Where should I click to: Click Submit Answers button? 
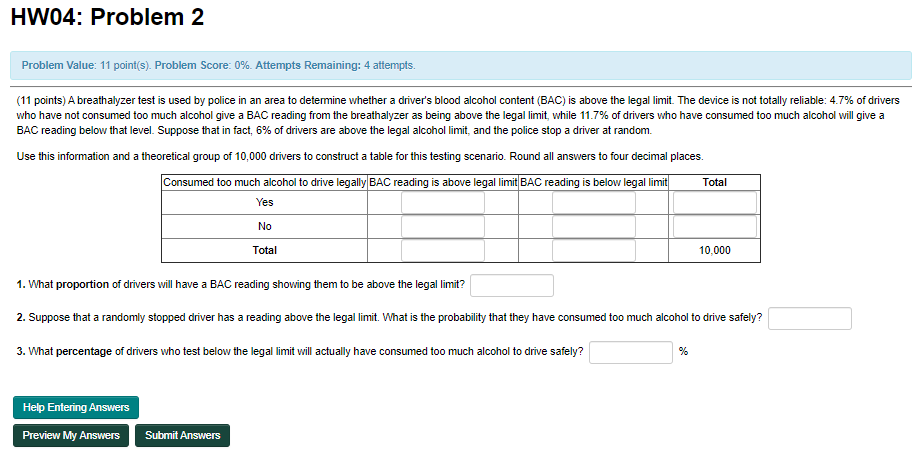point(182,436)
